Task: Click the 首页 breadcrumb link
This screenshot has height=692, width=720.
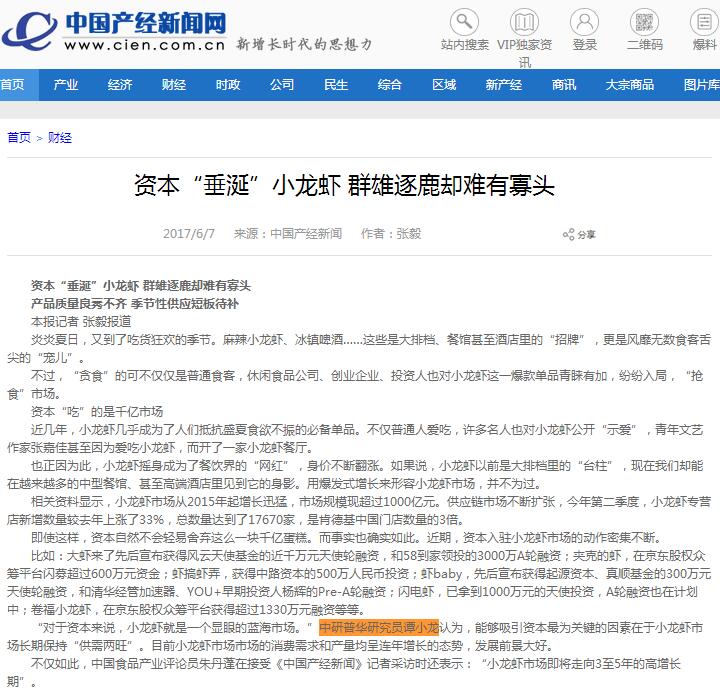Action: 19,137
